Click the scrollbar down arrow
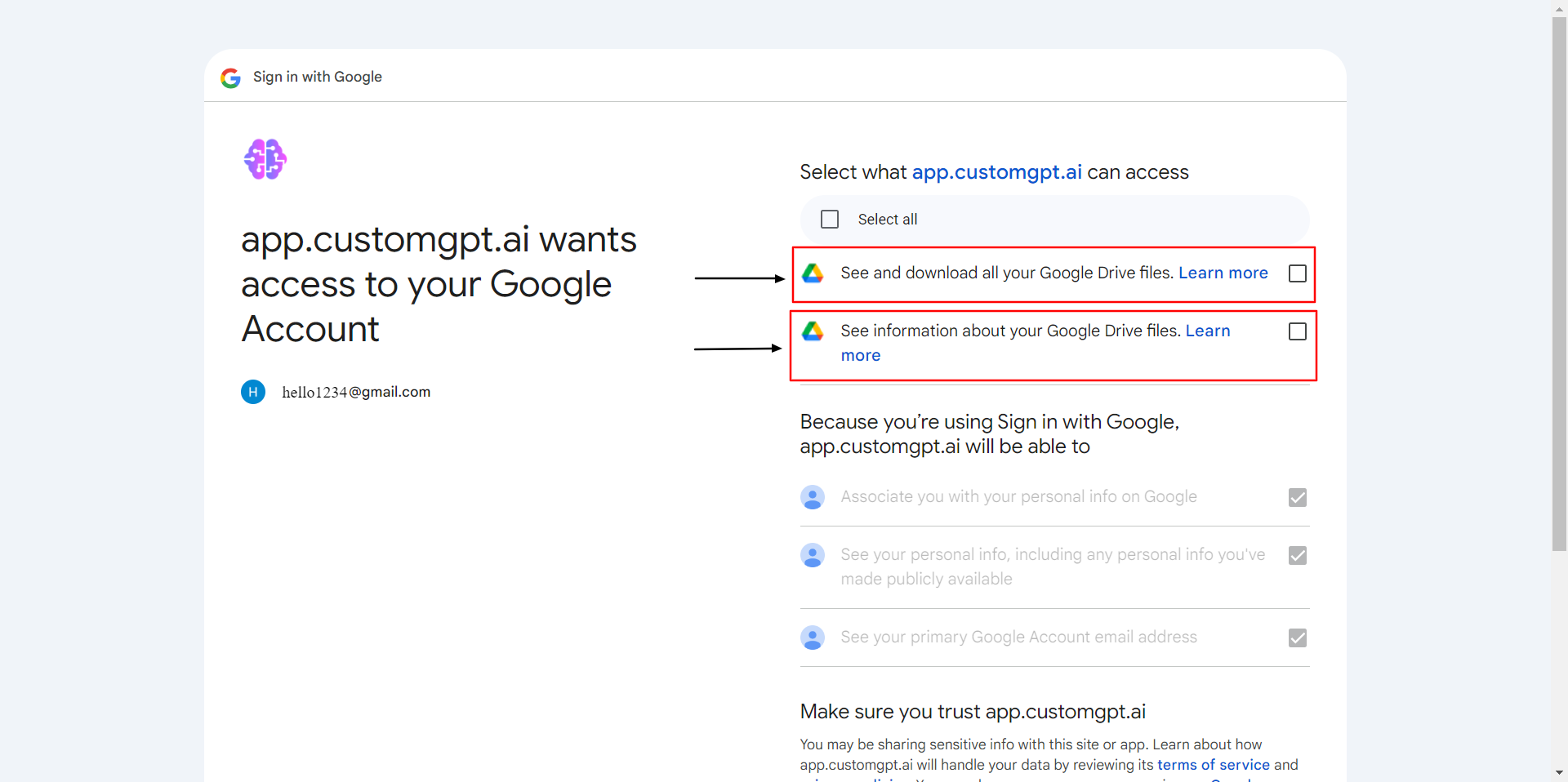 [1559, 772]
